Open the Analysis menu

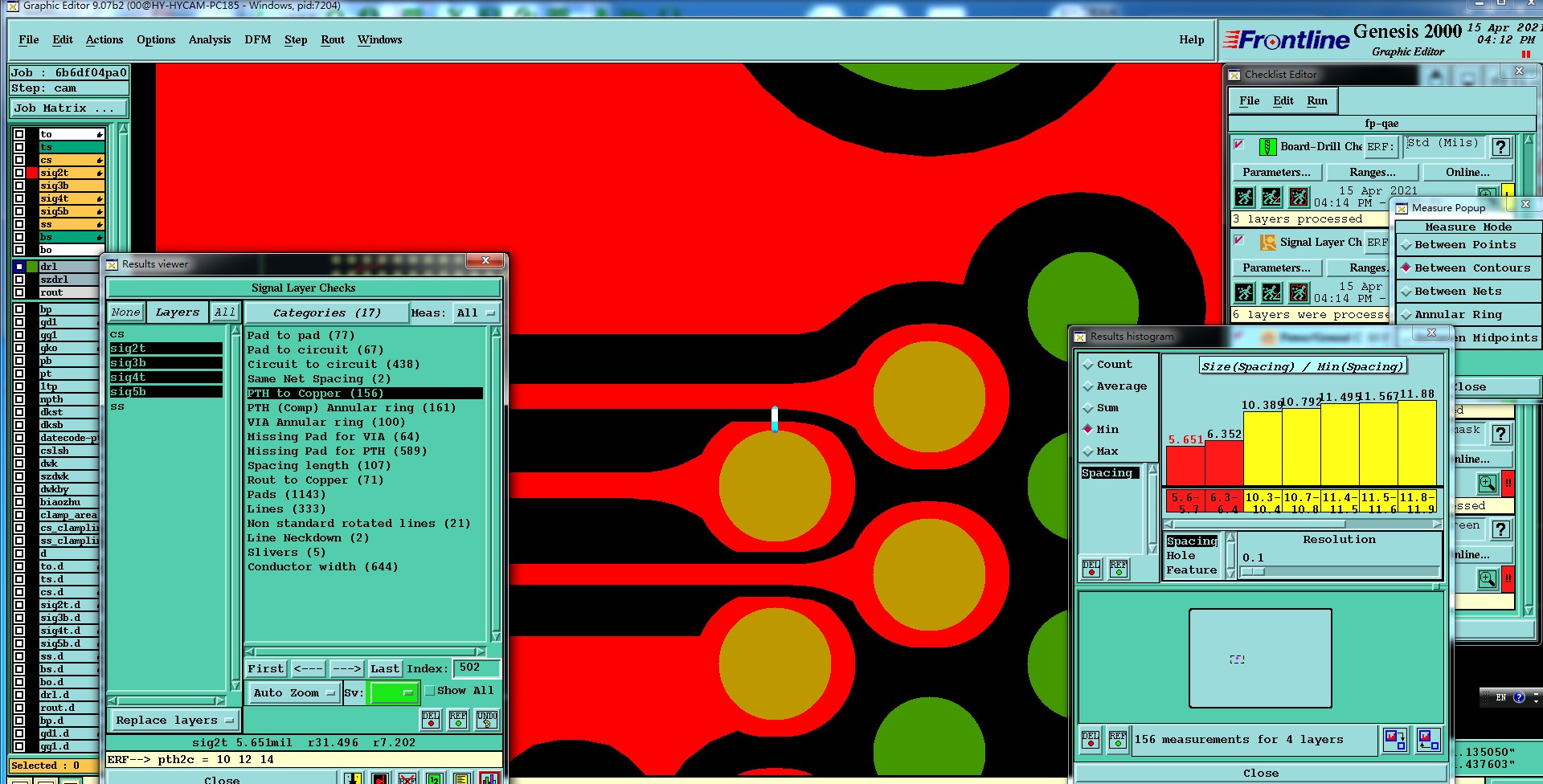(210, 40)
